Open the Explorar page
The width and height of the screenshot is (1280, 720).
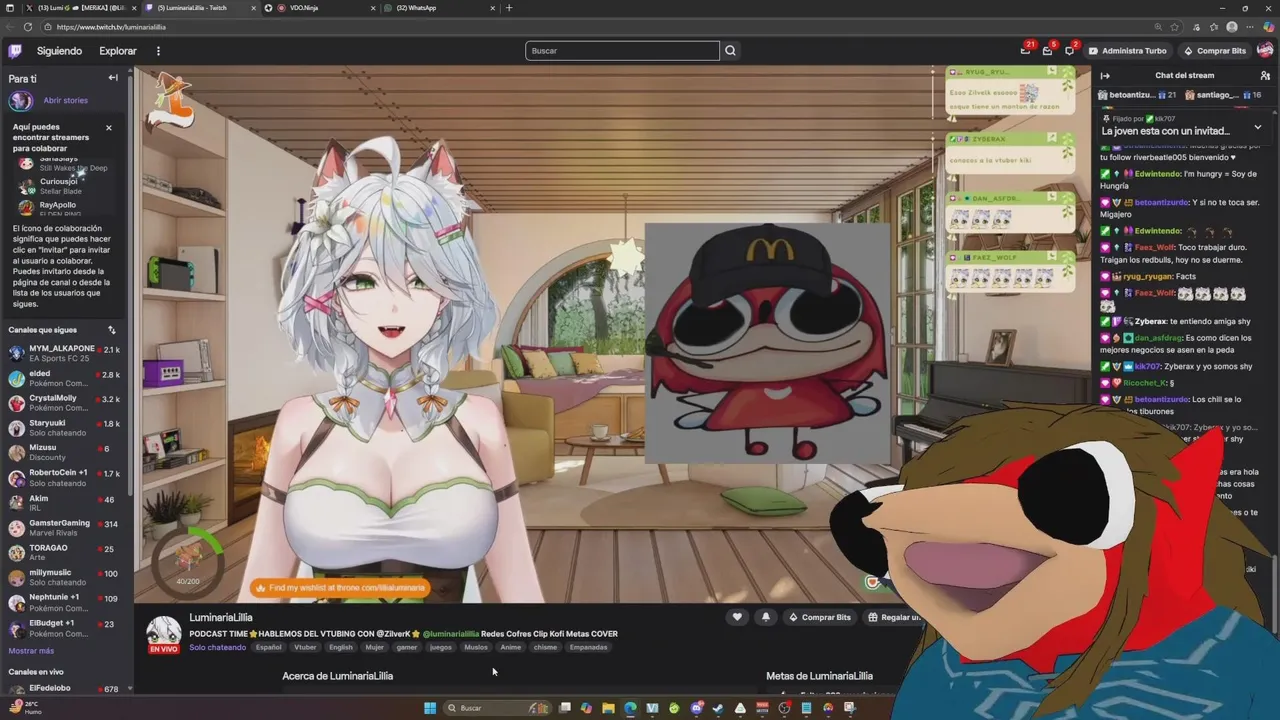tap(118, 51)
